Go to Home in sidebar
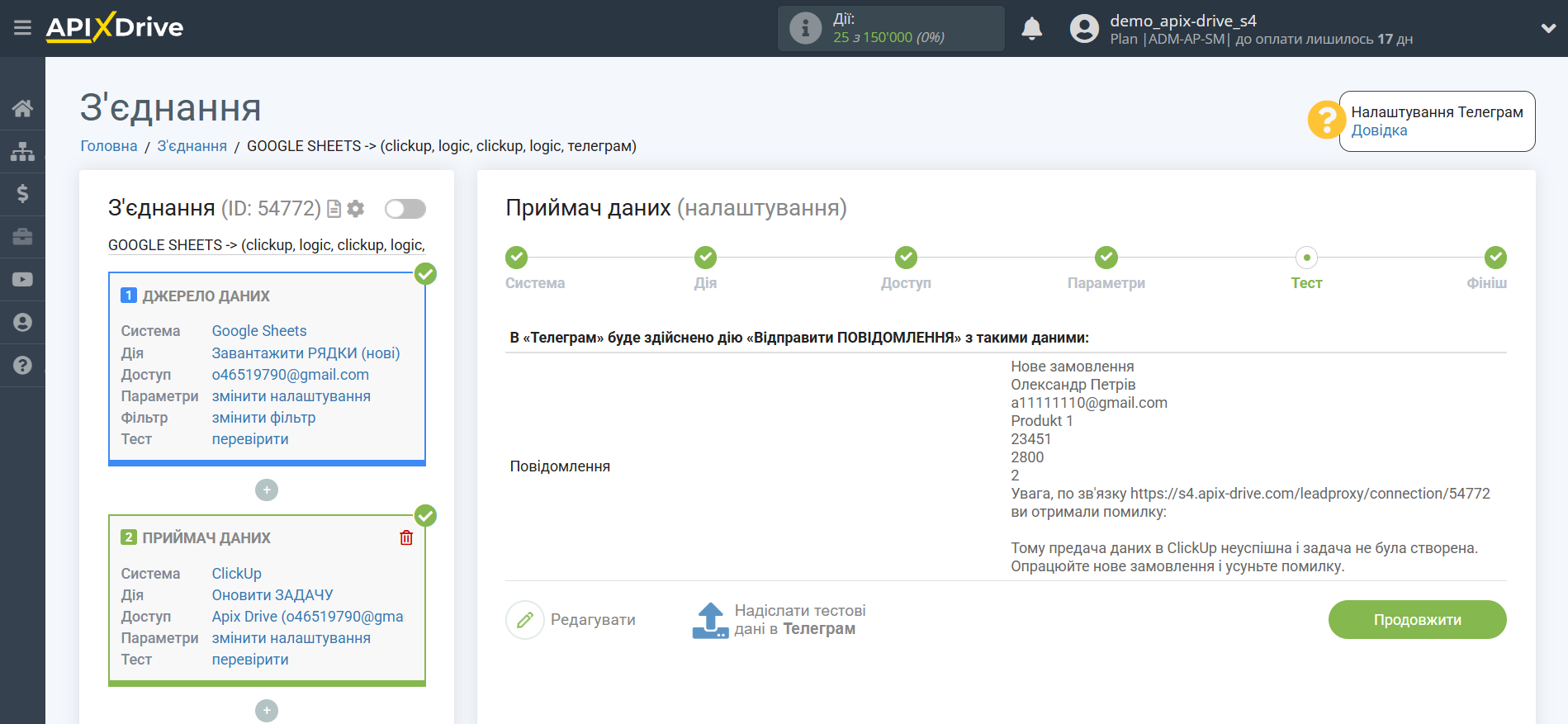This screenshot has height=724, width=1568. [x=22, y=108]
